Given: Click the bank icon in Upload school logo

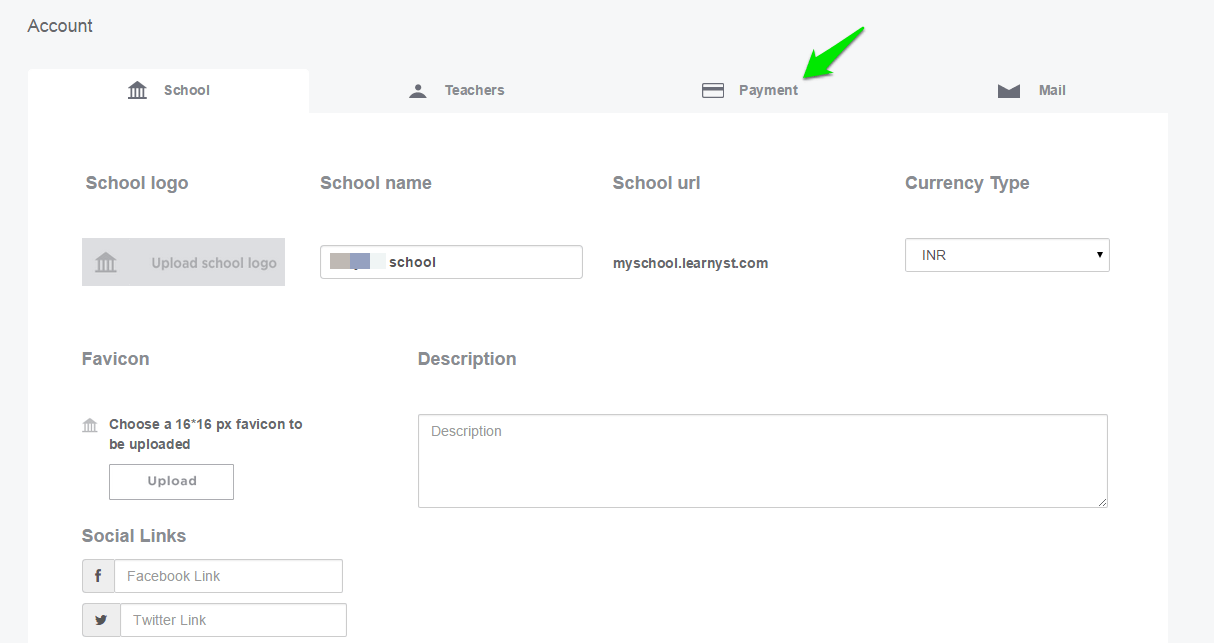Looking at the screenshot, I should pyautogui.click(x=106, y=263).
